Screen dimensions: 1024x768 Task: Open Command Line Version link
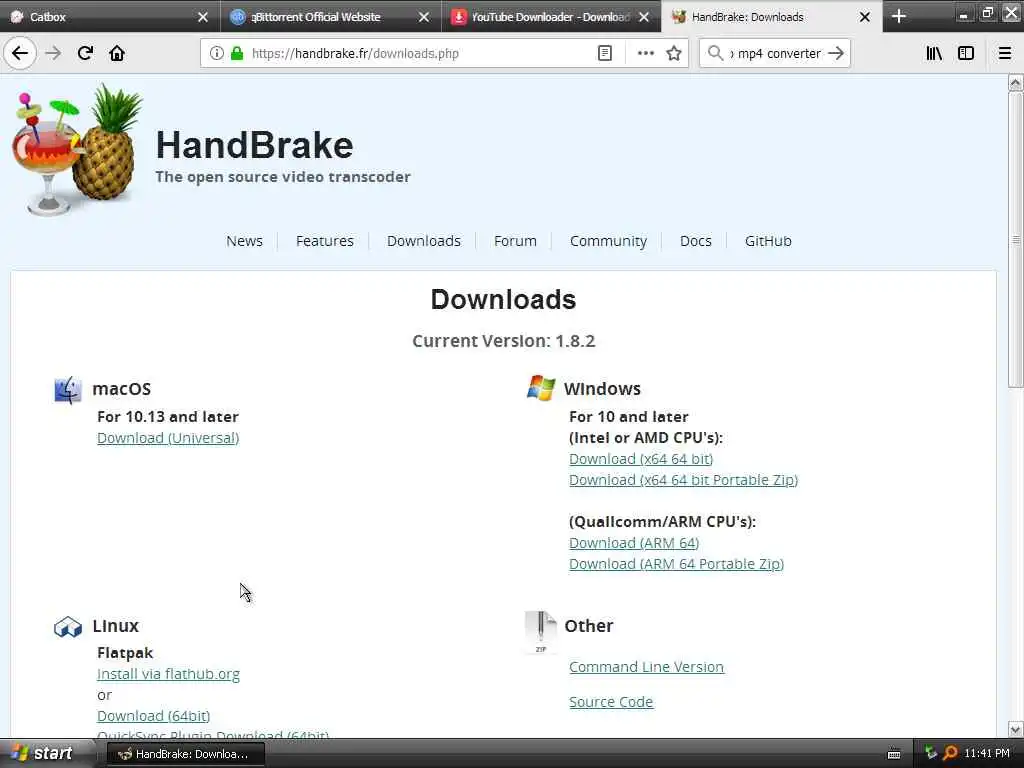[646, 667]
